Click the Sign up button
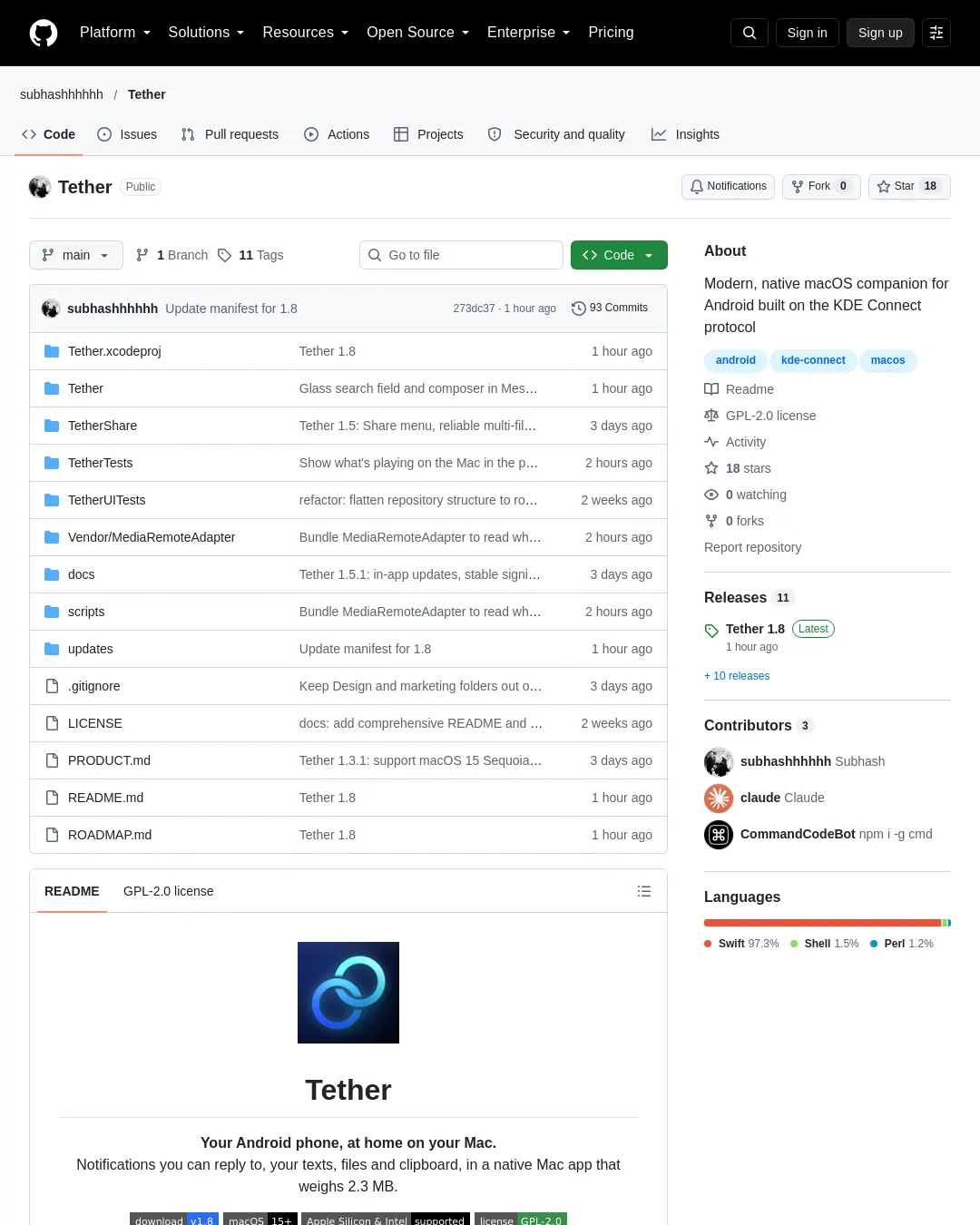Viewport: 980px width, 1225px height. click(x=880, y=33)
